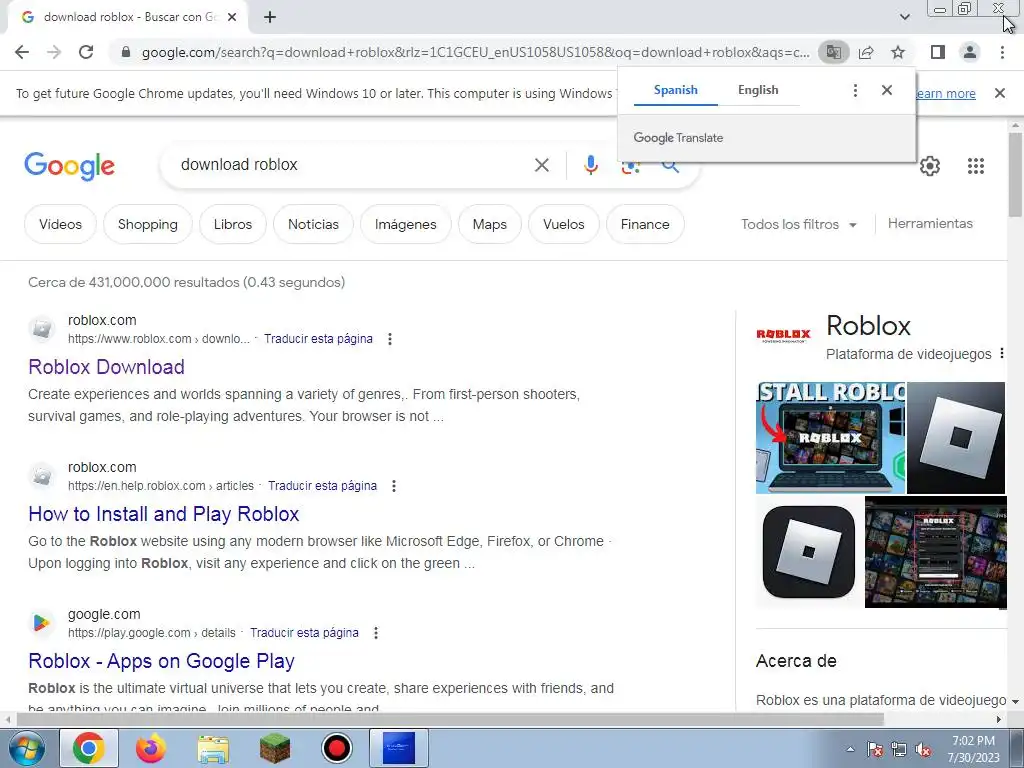1024x768 pixels.
Task: Open the tab search chevron
Action: pos(904,17)
